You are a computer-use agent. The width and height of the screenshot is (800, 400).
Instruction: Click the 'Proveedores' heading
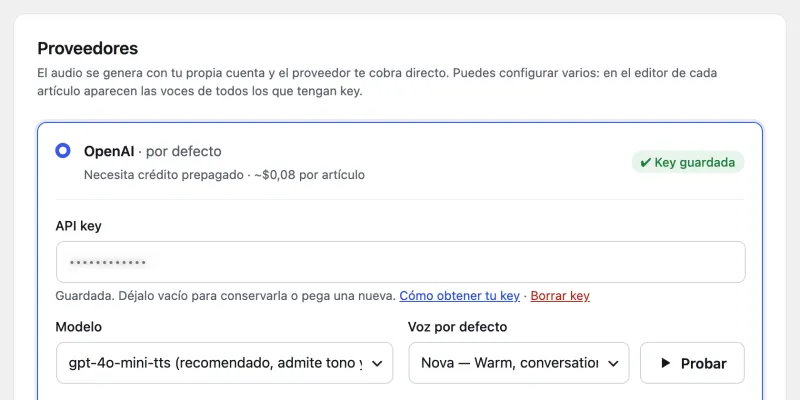(88, 48)
